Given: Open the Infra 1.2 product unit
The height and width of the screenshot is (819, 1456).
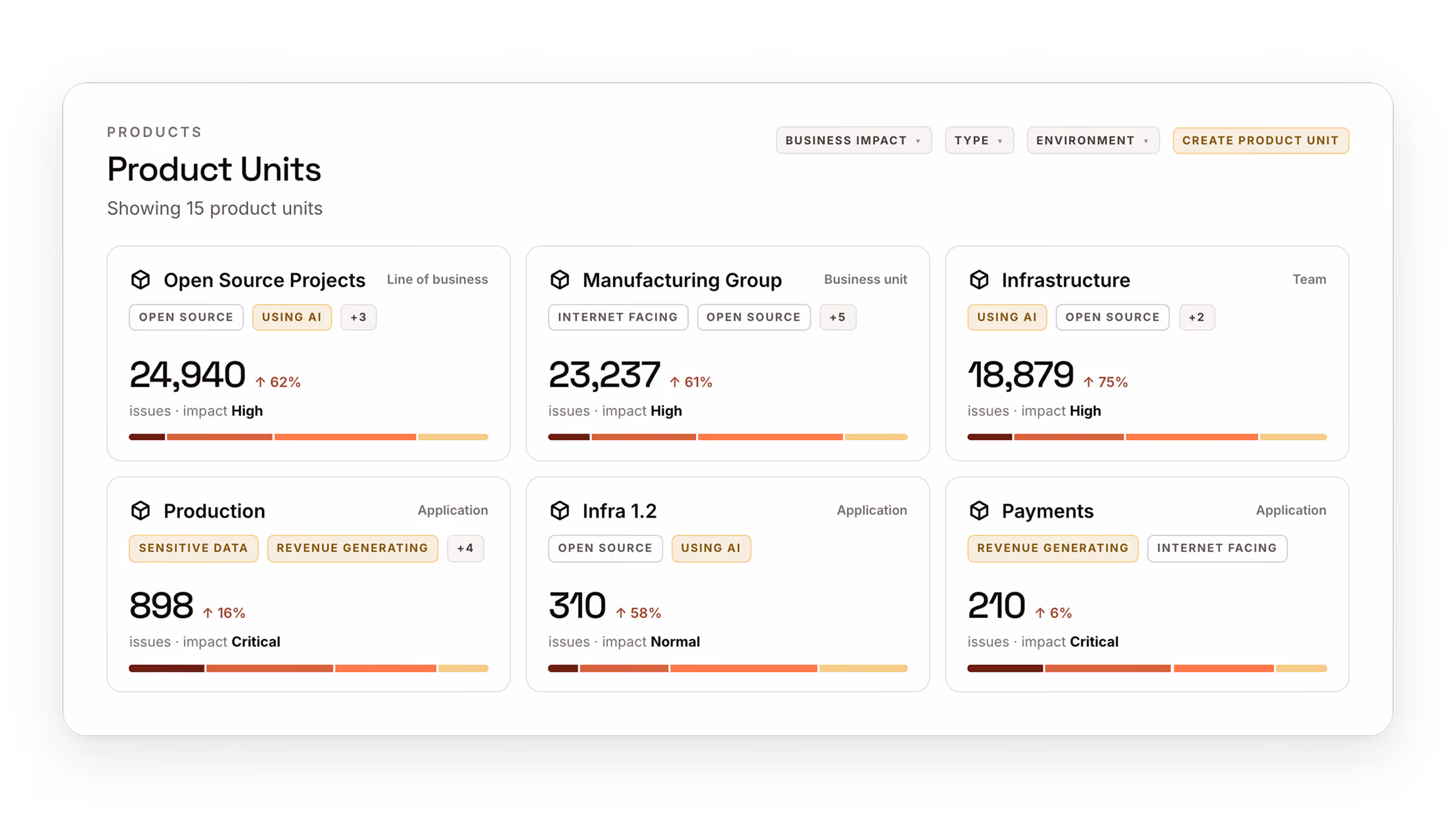Looking at the screenshot, I should pyautogui.click(x=620, y=510).
